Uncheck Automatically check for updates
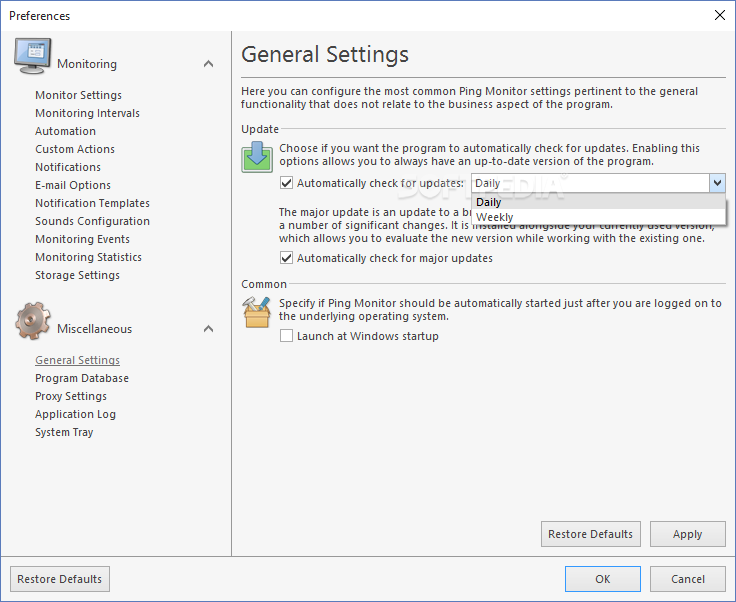The height and width of the screenshot is (602, 736). (286, 183)
